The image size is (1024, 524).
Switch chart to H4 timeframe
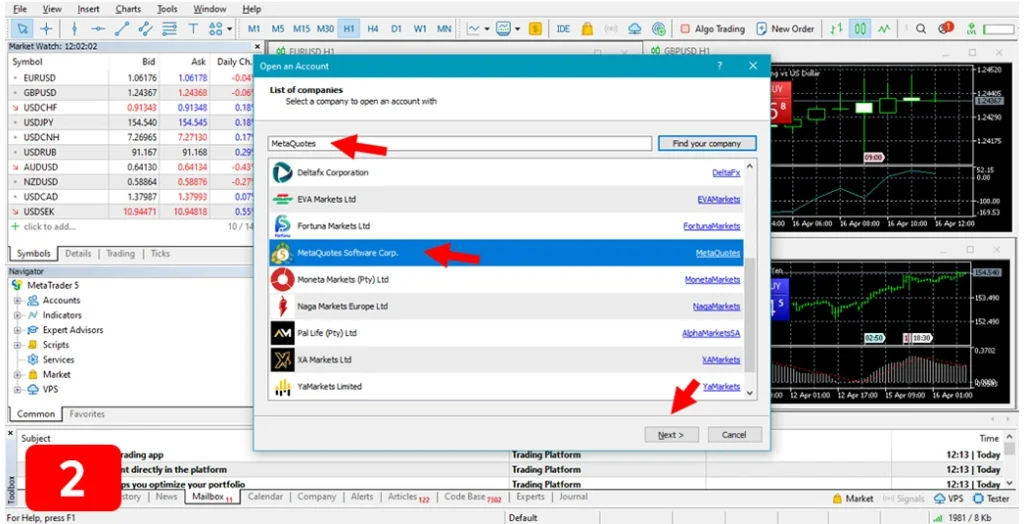372,29
